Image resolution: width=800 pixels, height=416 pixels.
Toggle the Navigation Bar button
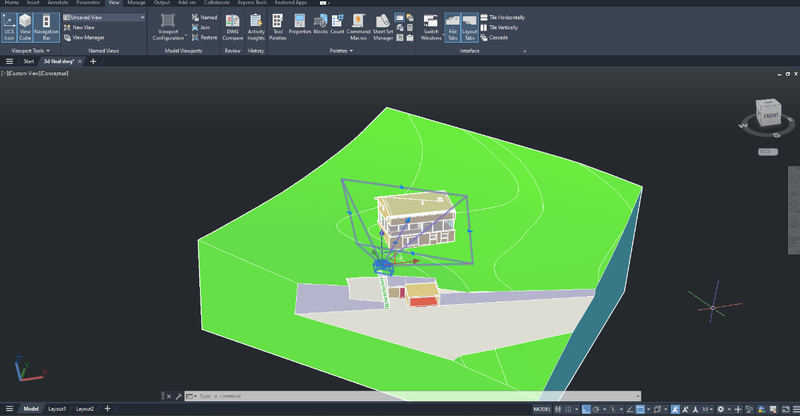pyautogui.click(x=46, y=28)
